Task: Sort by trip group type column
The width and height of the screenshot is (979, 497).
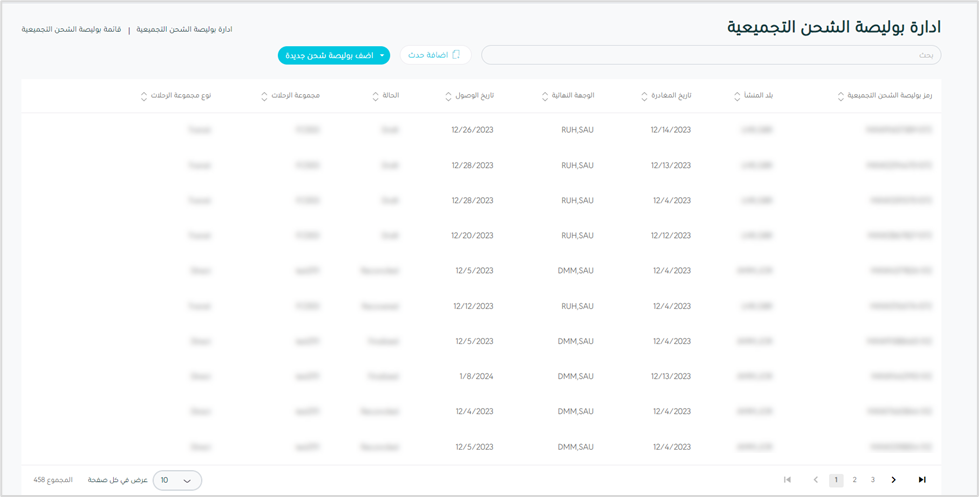Action: tap(144, 96)
